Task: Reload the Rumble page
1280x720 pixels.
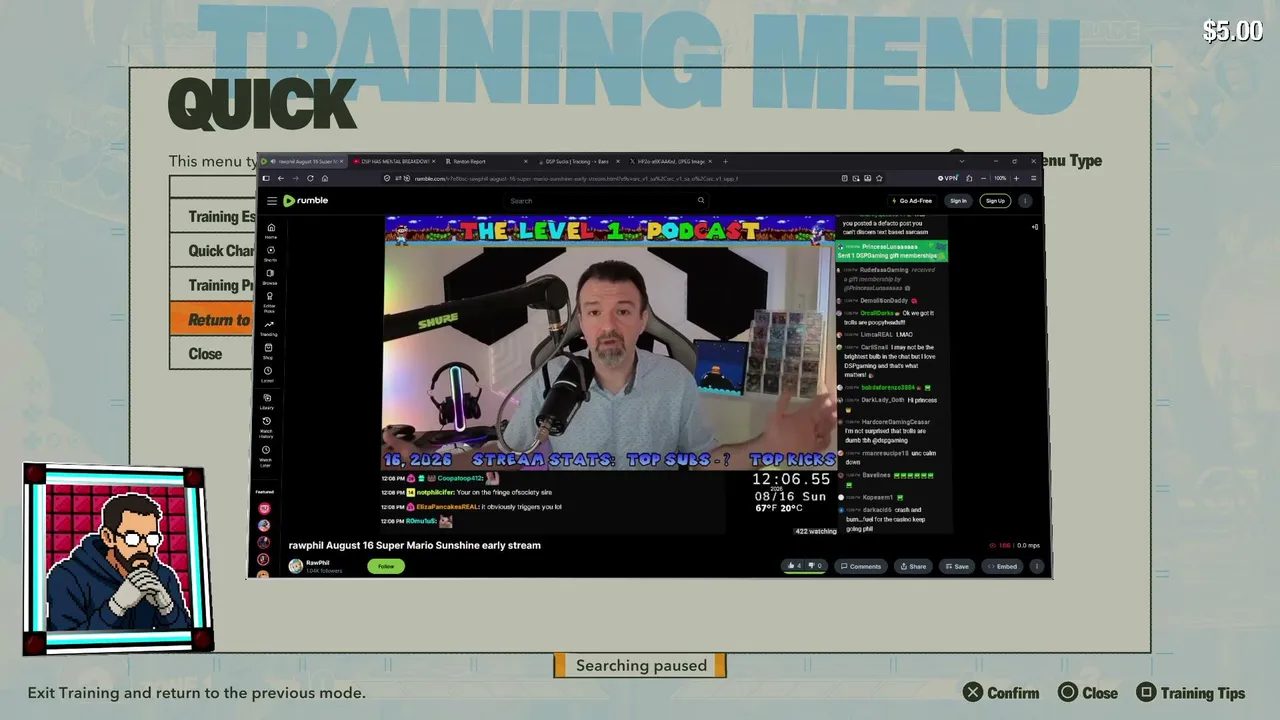Action: 310,178
